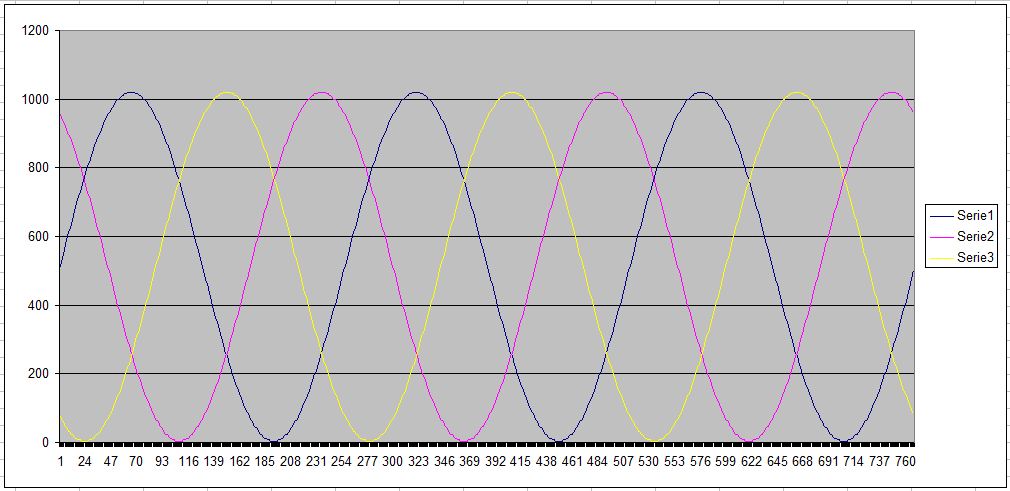Select the Serie2 legend entry text
1010x491 pixels.
975,236
